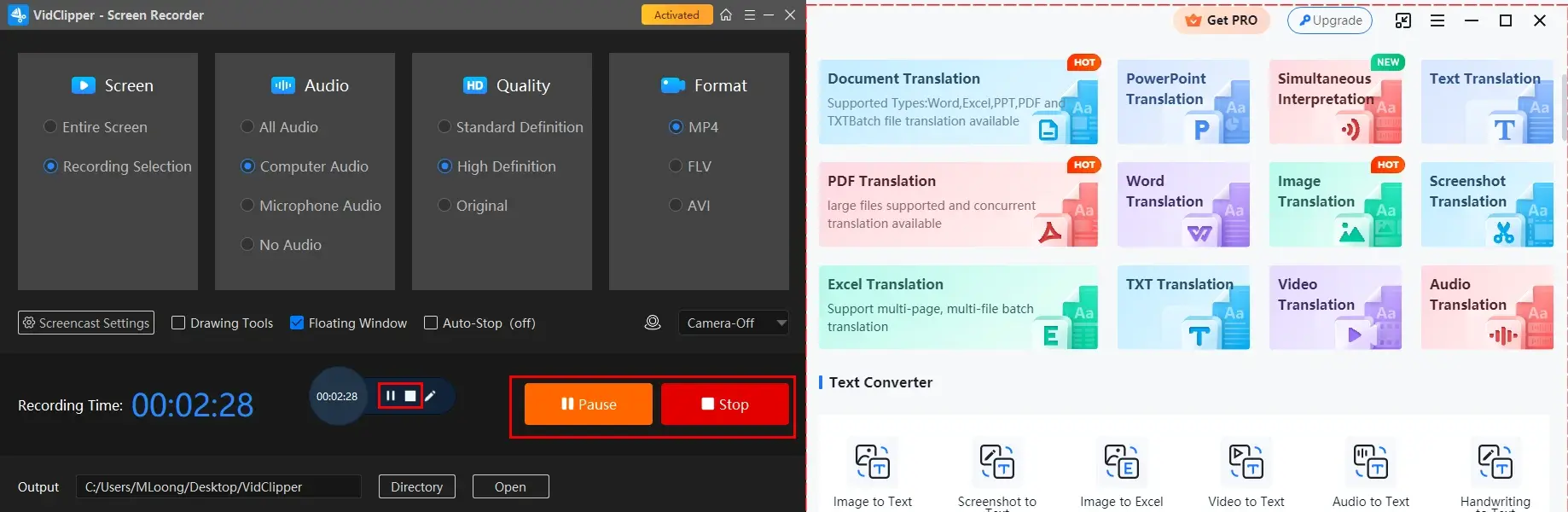Select FLV format
Image resolution: width=1568 pixels, height=512 pixels.
tap(690, 166)
